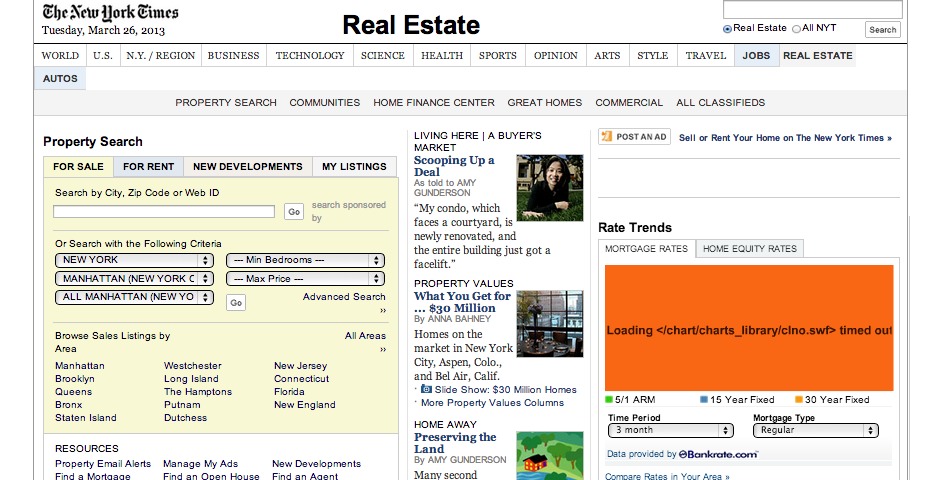Go to ALL CLASSIFIEDS in the subnavigation
The width and height of the screenshot is (940, 480).
(721, 102)
